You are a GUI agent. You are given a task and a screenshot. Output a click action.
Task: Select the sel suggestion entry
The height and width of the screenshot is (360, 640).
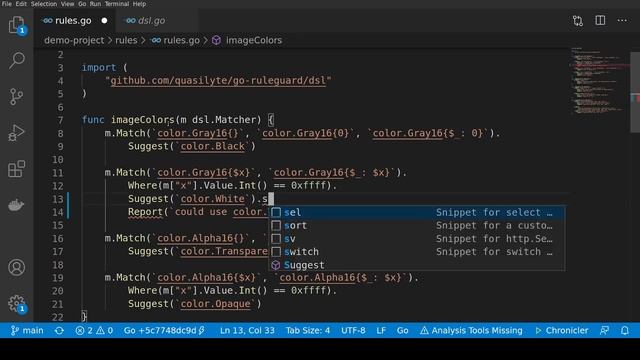pyautogui.click(x=417, y=212)
